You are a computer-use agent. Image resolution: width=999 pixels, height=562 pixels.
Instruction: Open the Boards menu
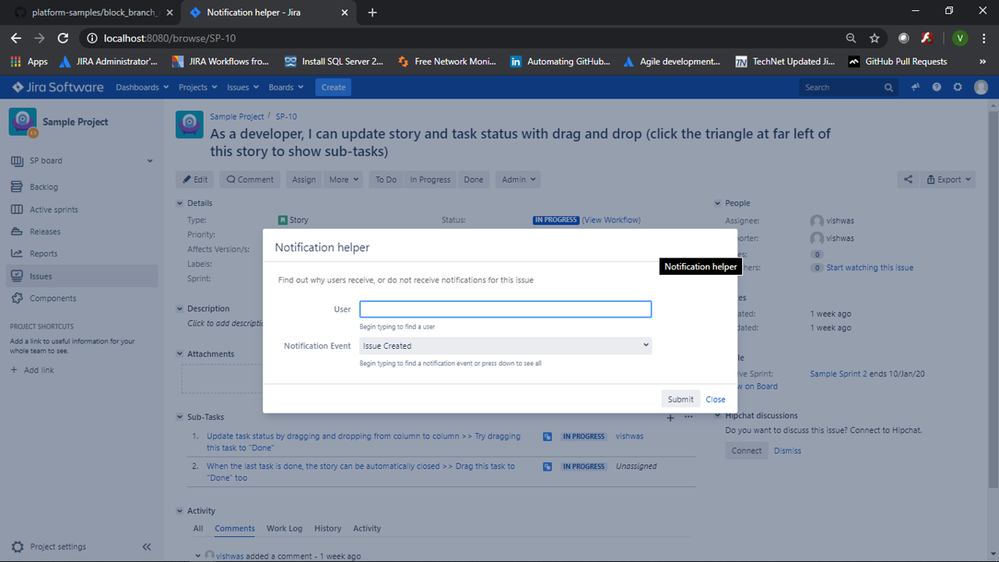pyautogui.click(x=285, y=87)
